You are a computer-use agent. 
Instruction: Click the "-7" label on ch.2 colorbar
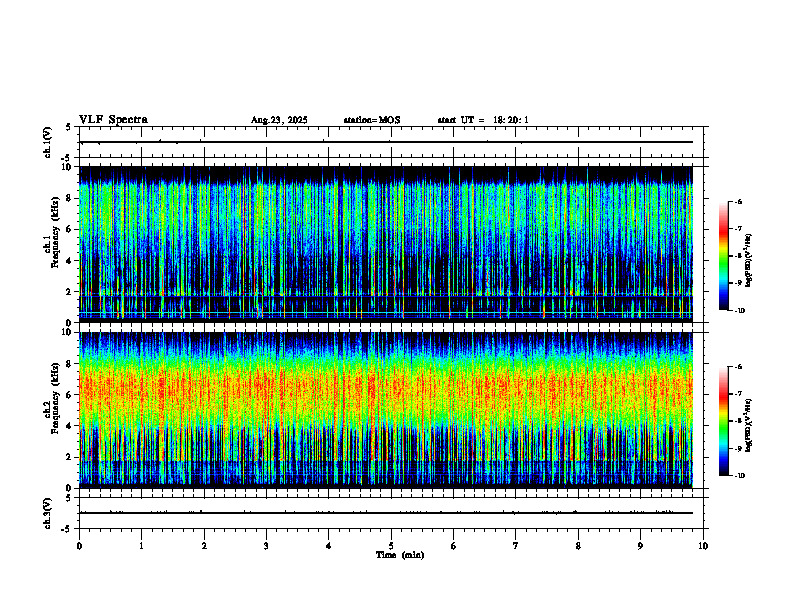coord(738,394)
